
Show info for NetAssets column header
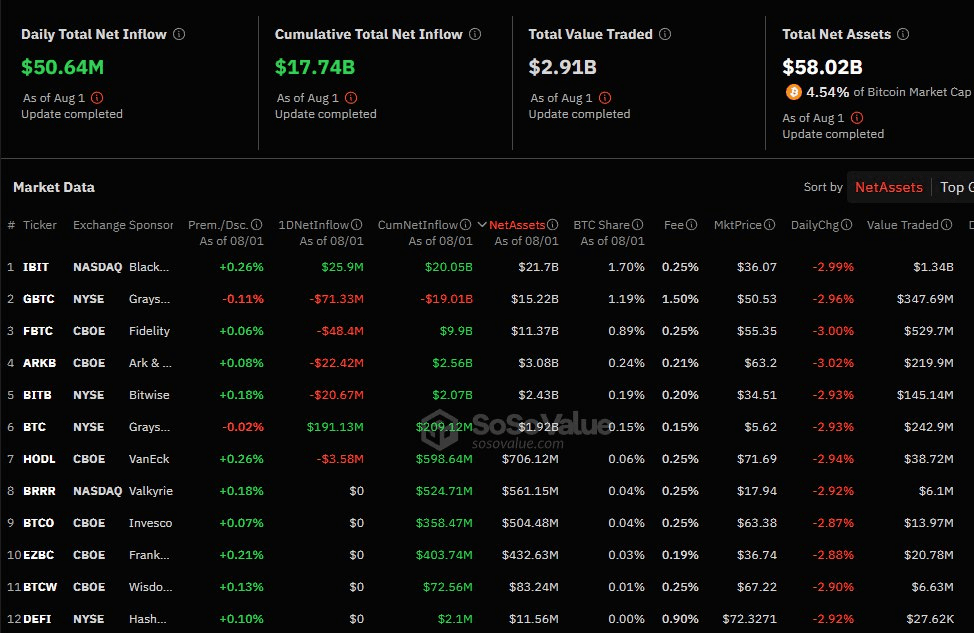click(552, 225)
